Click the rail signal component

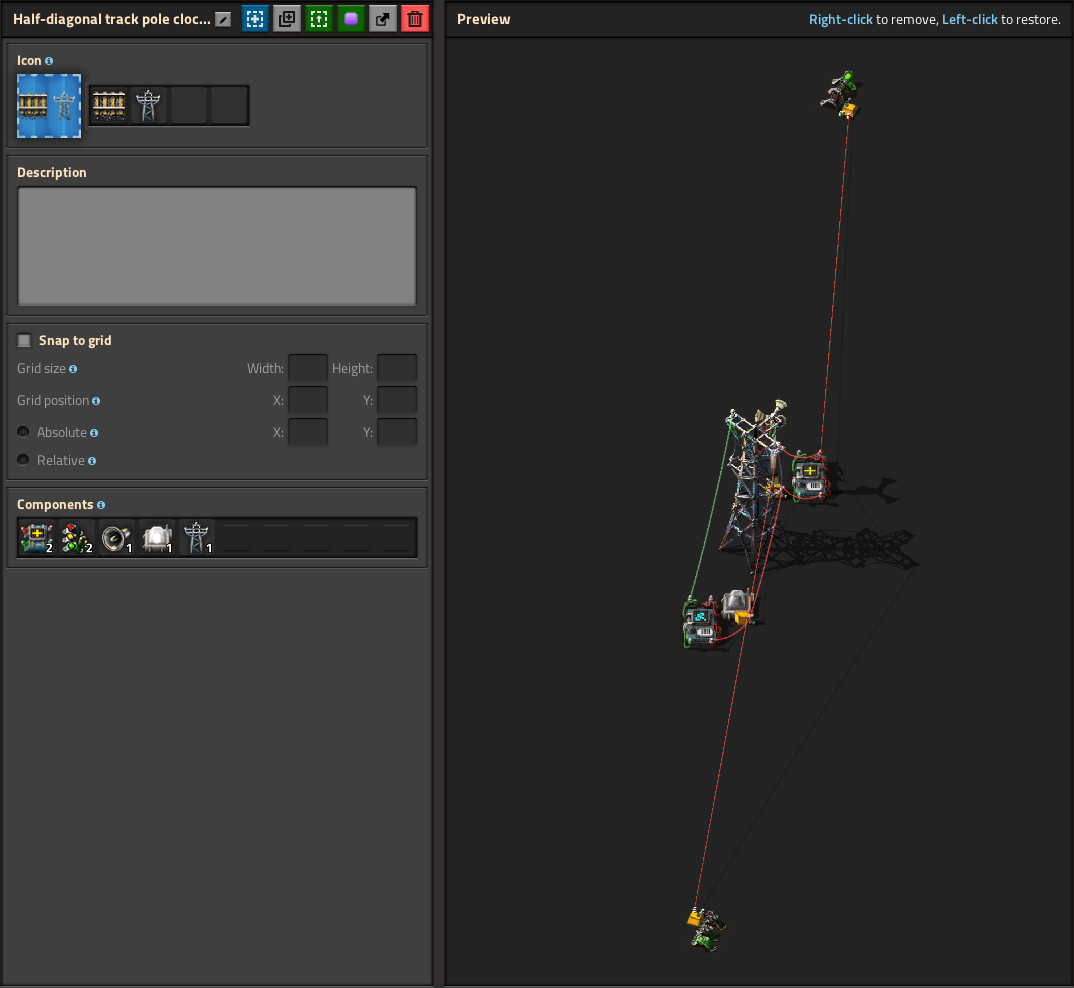77,538
